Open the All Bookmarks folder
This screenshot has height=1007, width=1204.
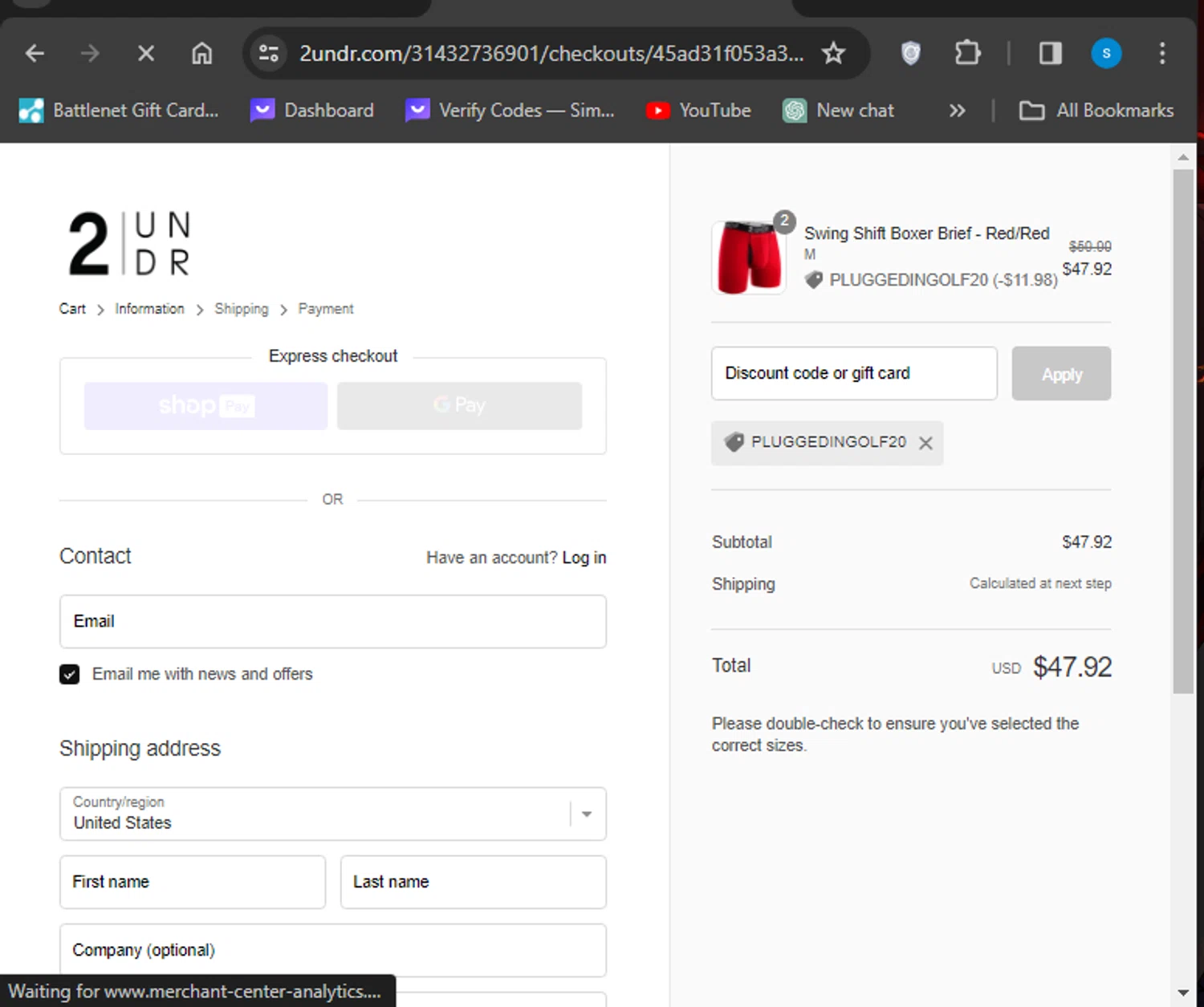point(1096,111)
